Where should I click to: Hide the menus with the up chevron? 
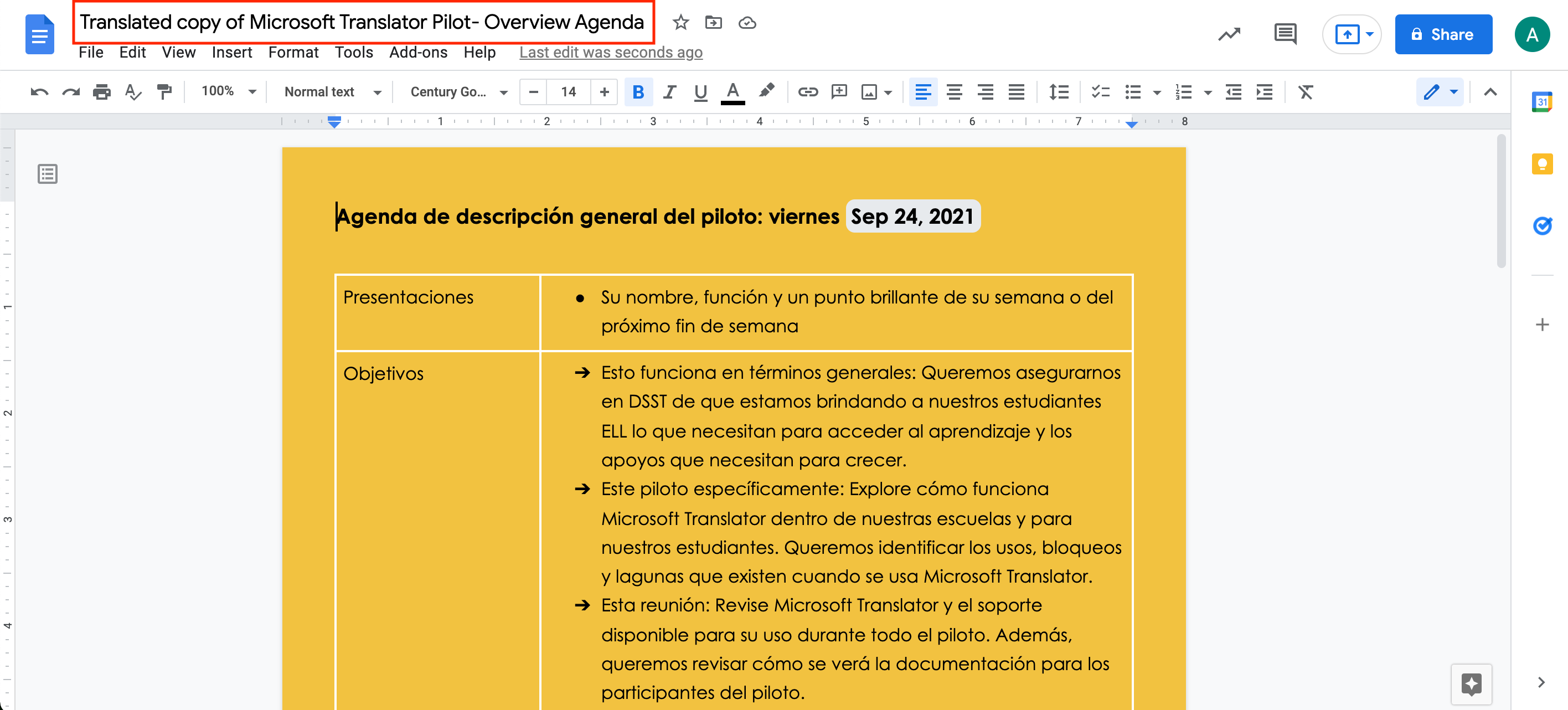pyautogui.click(x=1489, y=92)
